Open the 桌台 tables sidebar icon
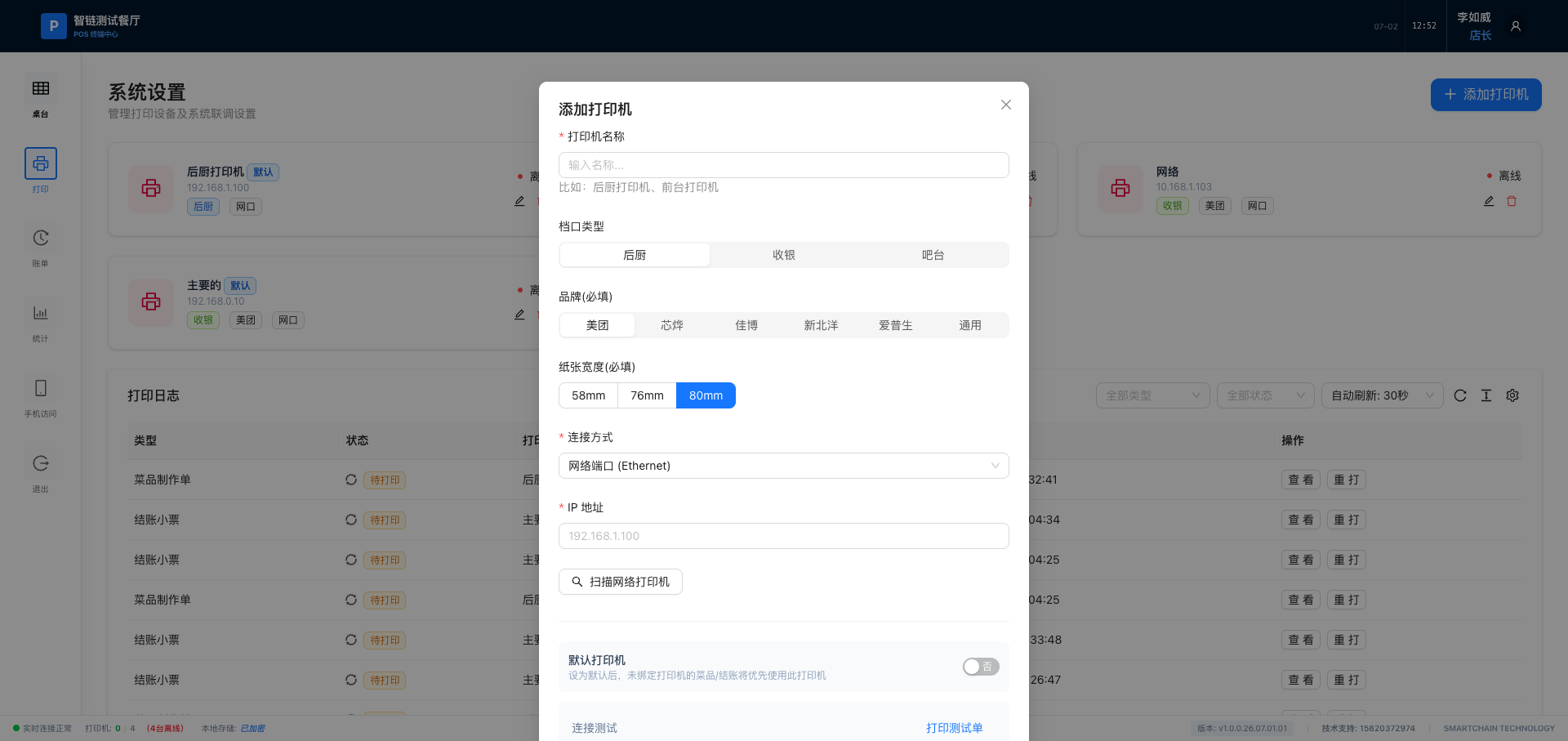This screenshot has width=1568, height=741. [41, 88]
